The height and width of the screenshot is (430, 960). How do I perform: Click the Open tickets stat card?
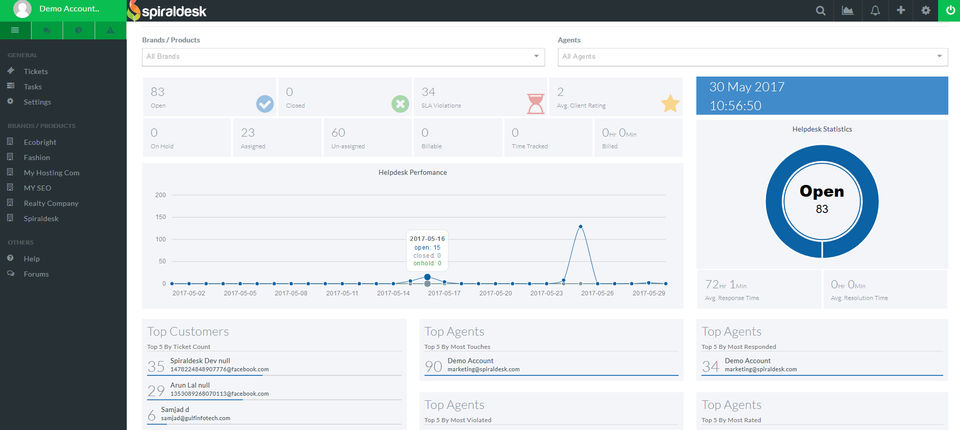[x=209, y=97]
